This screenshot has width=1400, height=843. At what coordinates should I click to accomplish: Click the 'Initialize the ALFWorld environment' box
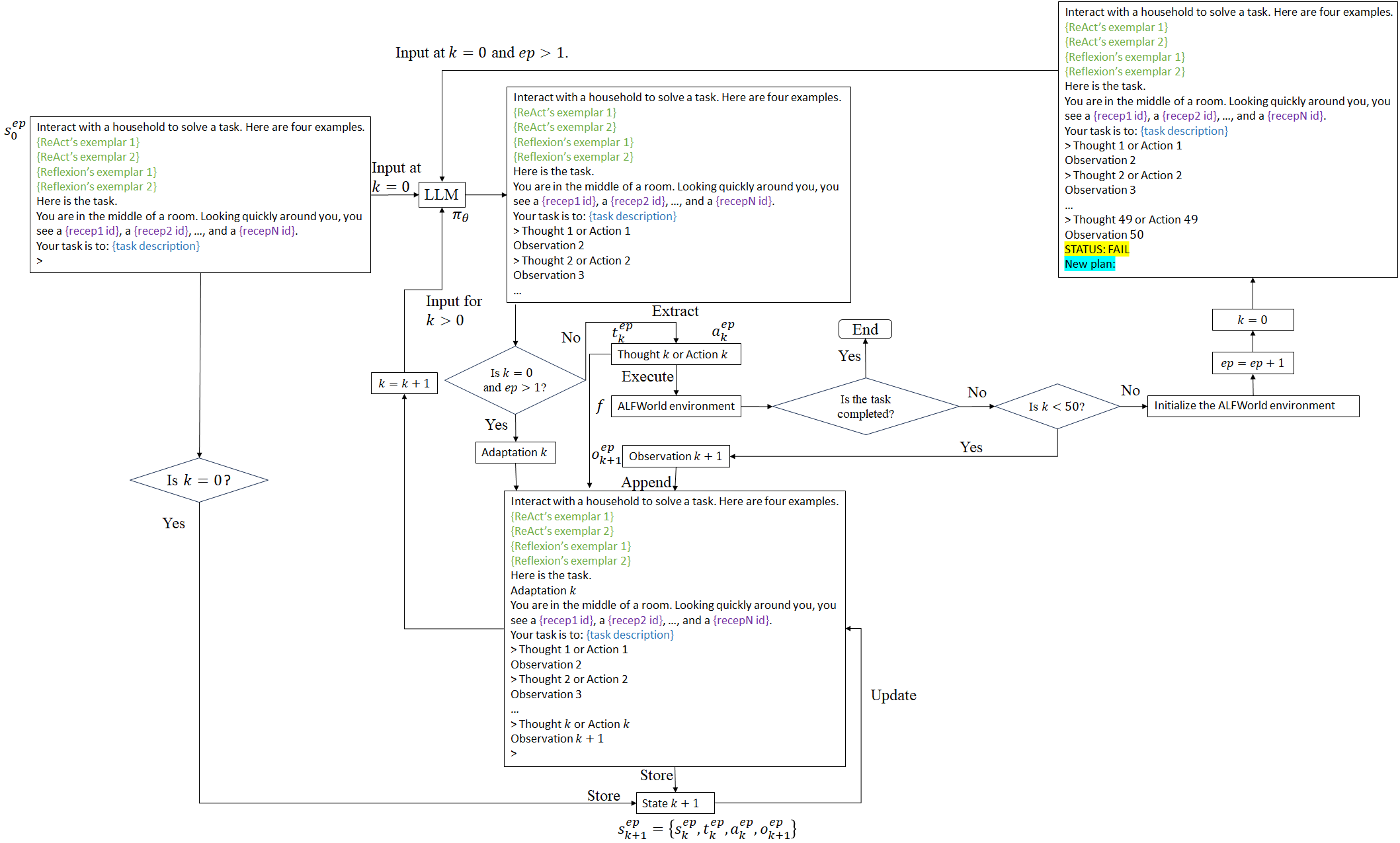pyautogui.click(x=1253, y=406)
